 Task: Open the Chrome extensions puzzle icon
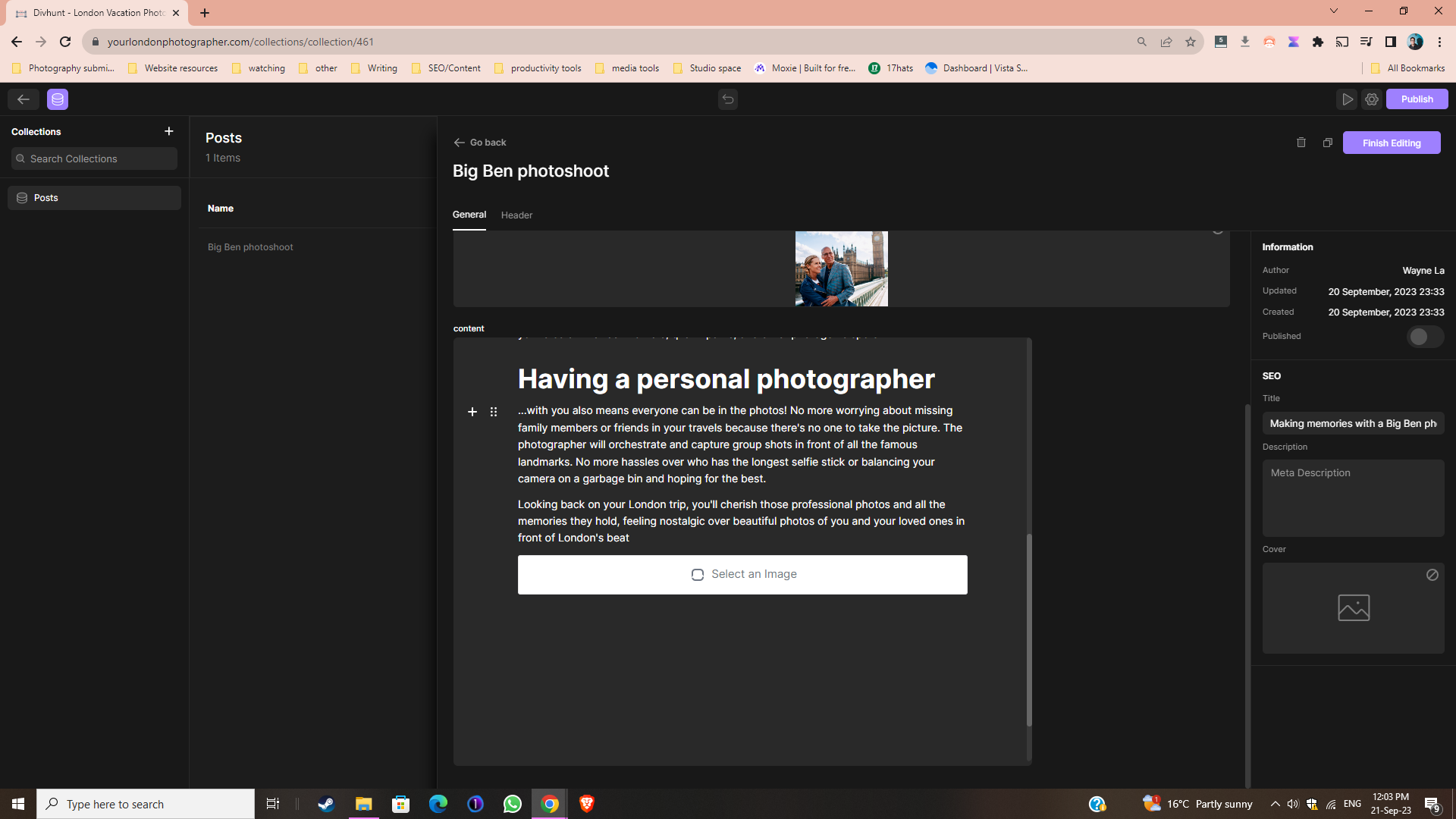[1318, 42]
